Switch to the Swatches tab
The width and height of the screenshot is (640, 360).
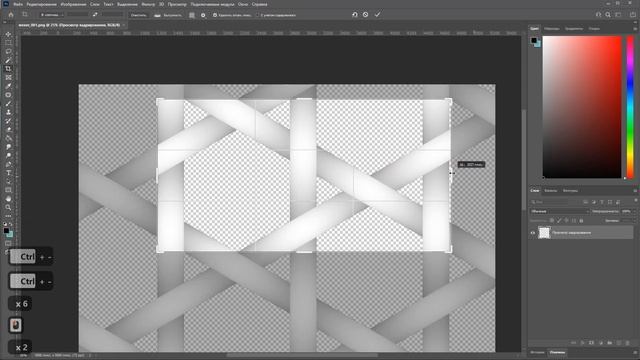click(x=551, y=29)
